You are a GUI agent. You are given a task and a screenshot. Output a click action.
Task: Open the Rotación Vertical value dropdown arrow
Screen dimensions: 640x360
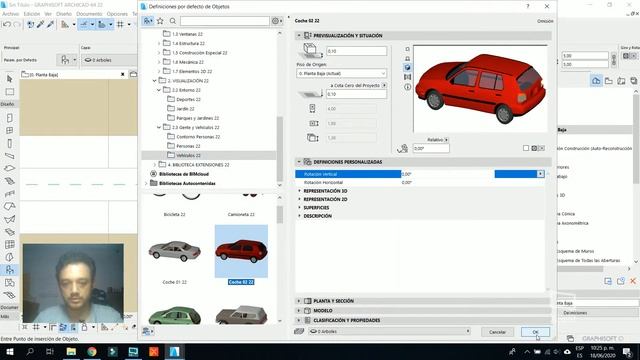pyautogui.click(x=540, y=174)
